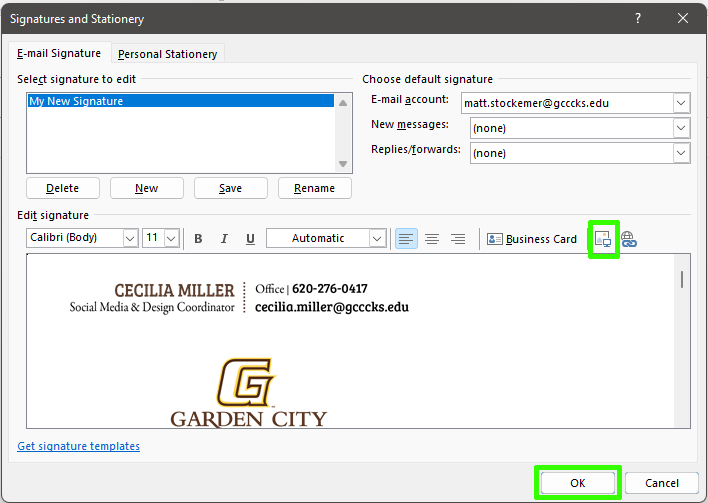Image resolution: width=708 pixels, height=503 pixels.
Task: Open the E-mail account dropdown
Action: point(681,103)
